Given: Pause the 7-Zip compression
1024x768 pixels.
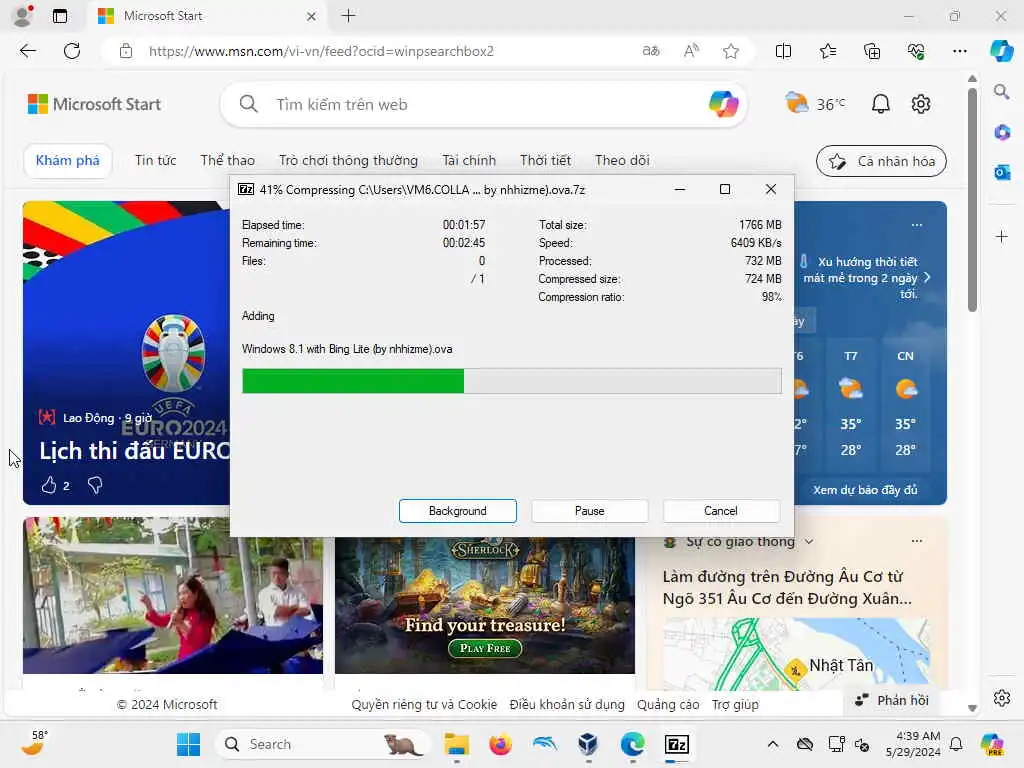Looking at the screenshot, I should coord(590,511).
